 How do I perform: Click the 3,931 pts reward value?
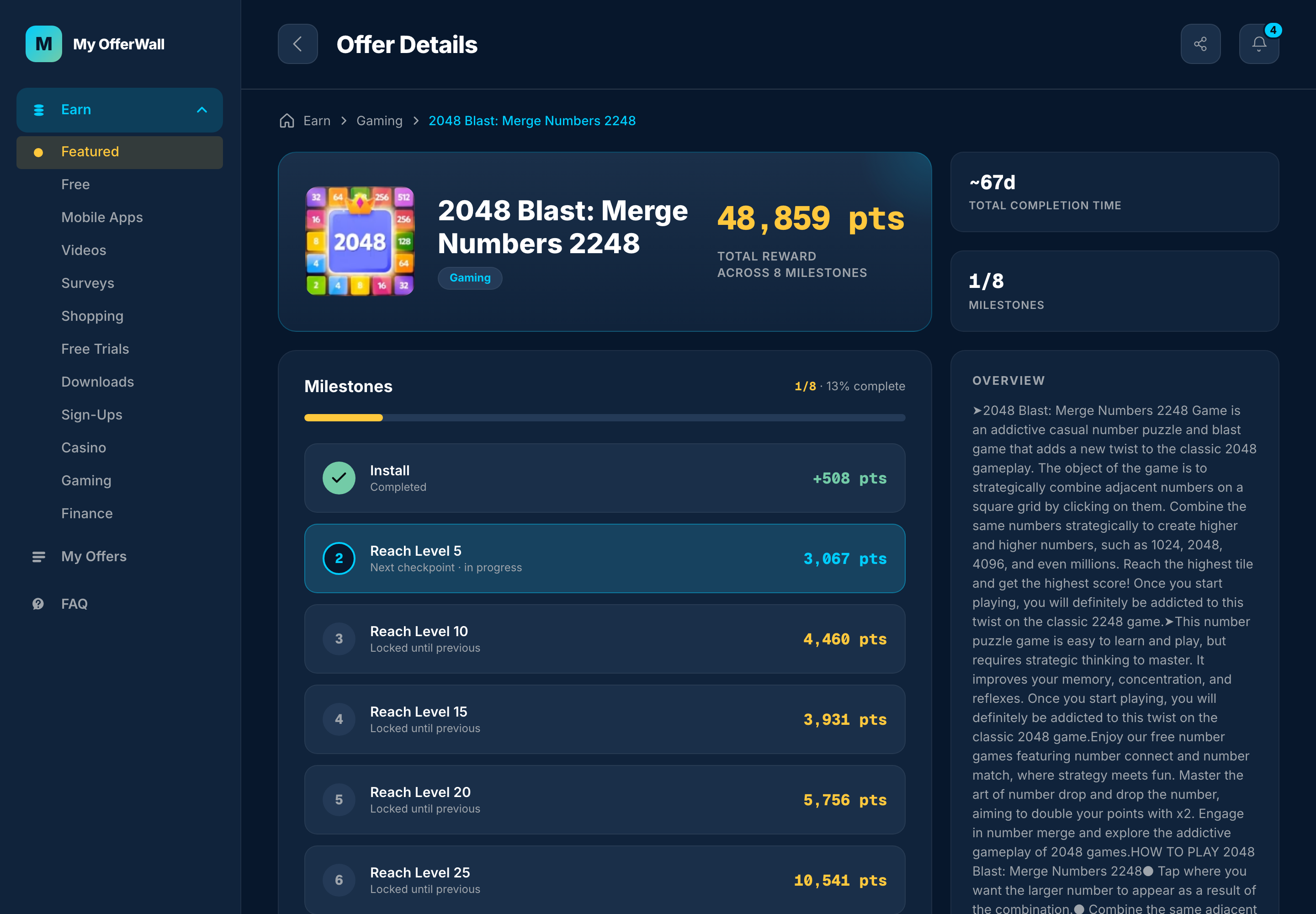845,719
